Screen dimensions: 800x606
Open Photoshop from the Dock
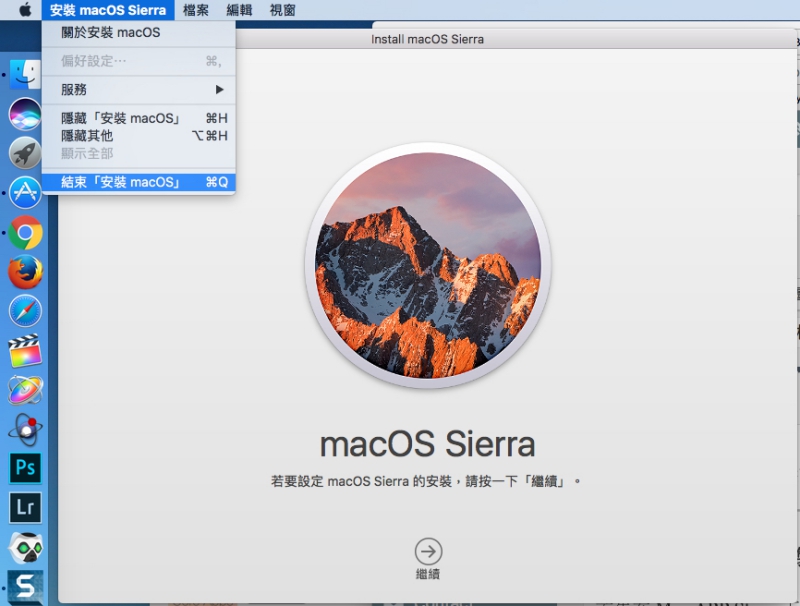tap(25, 467)
